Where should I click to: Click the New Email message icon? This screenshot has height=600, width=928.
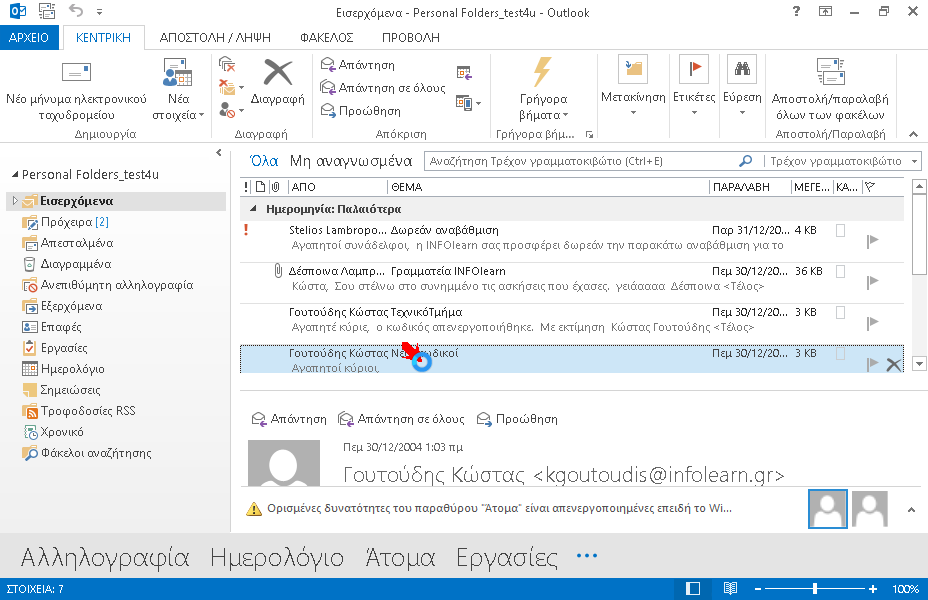pyautogui.click(x=76, y=73)
